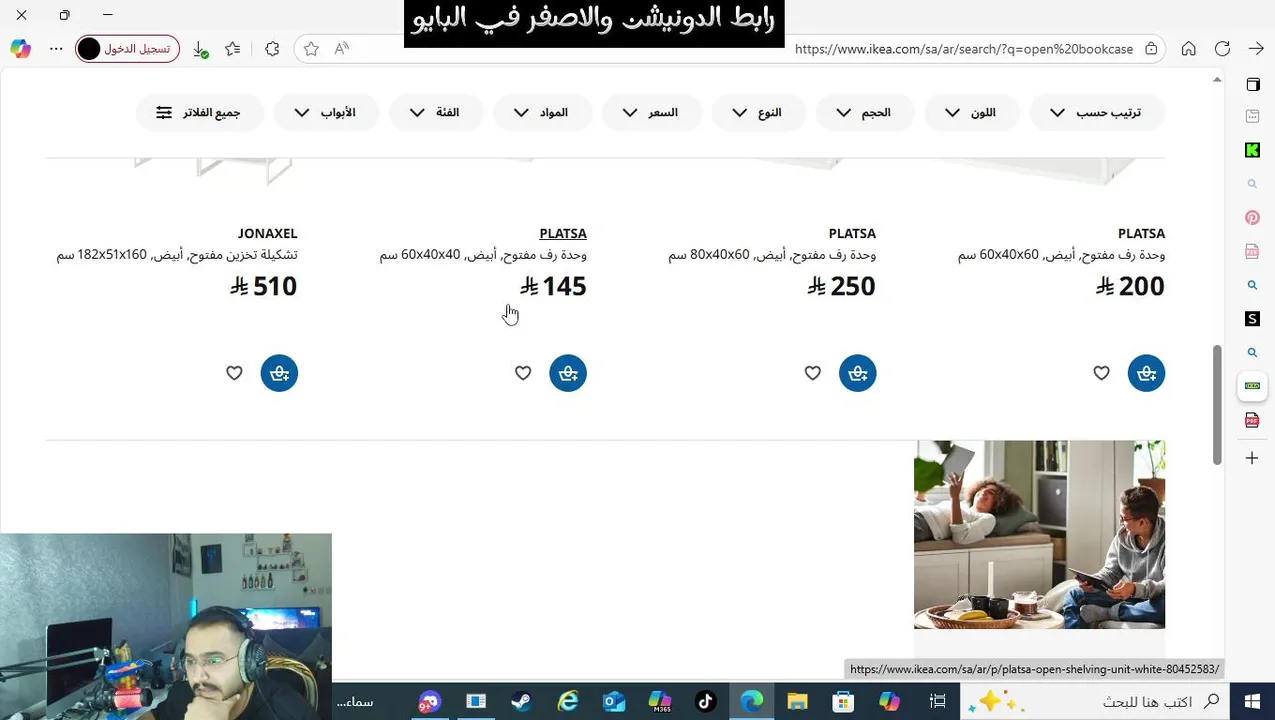This screenshot has width=1275, height=720.
Task: Favorite the PLATSA 60x40x60 unit priced 200
Action: point(1101,373)
